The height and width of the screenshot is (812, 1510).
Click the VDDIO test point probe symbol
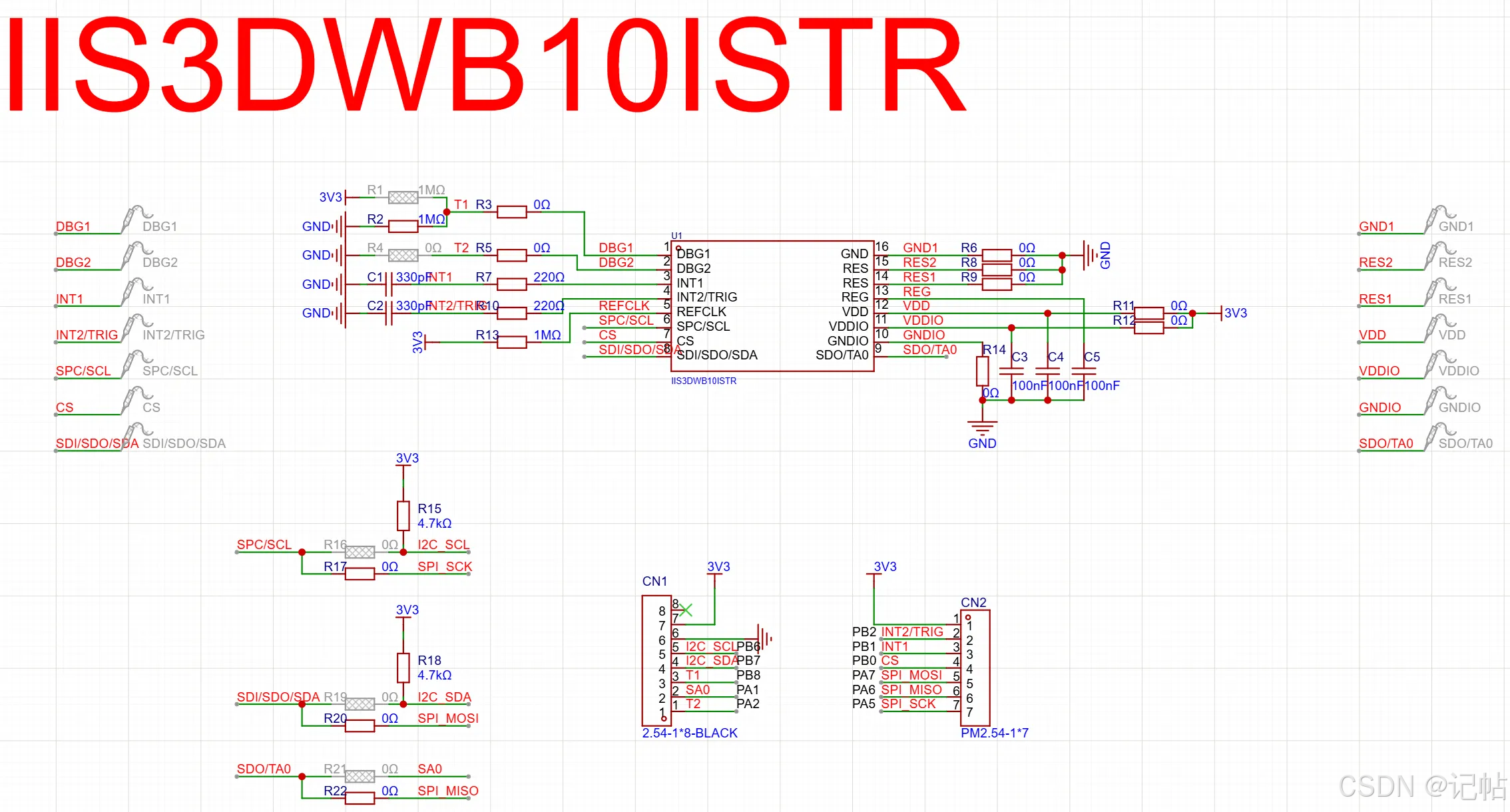pos(1439,363)
